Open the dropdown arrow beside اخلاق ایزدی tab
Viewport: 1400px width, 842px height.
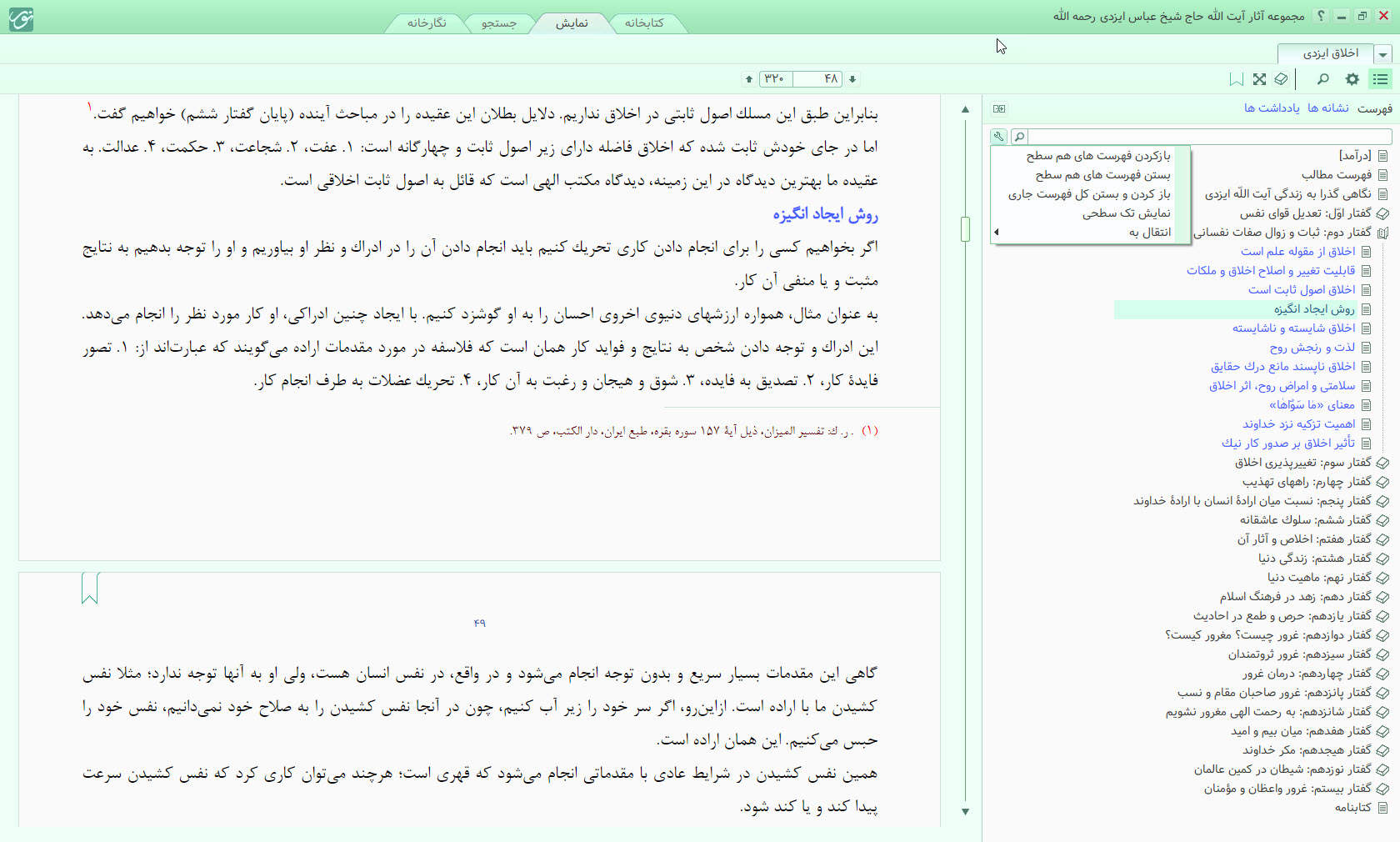[x=1383, y=55]
